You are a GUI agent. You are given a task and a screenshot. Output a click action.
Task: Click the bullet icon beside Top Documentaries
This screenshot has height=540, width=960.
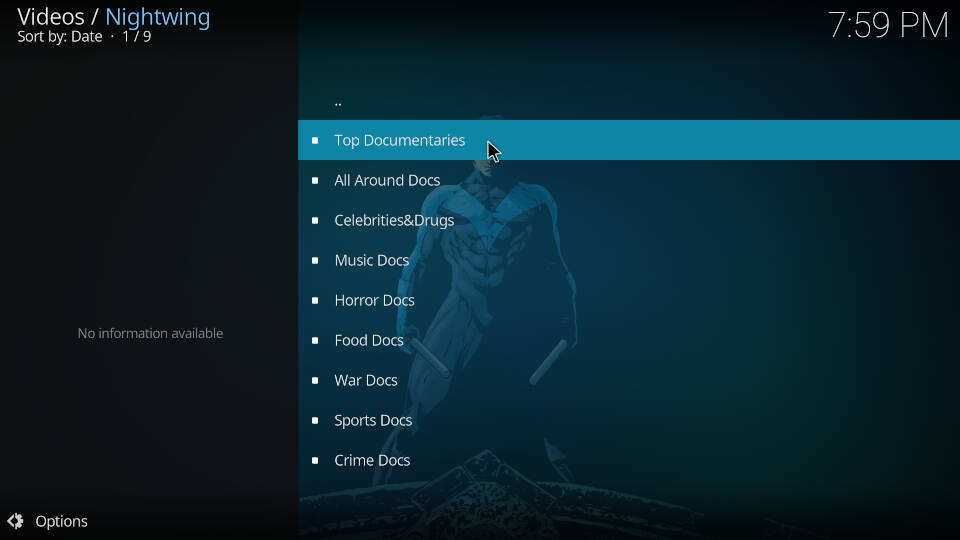click(x=315, y=141)
